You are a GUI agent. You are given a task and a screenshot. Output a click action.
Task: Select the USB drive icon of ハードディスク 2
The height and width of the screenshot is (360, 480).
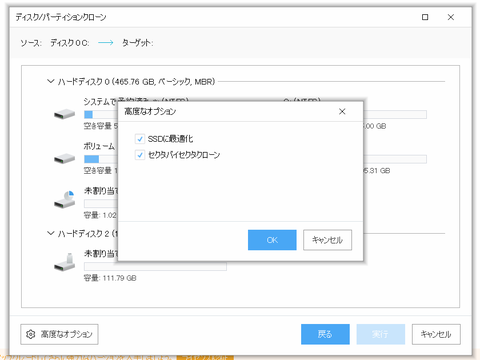click(65, 262)
